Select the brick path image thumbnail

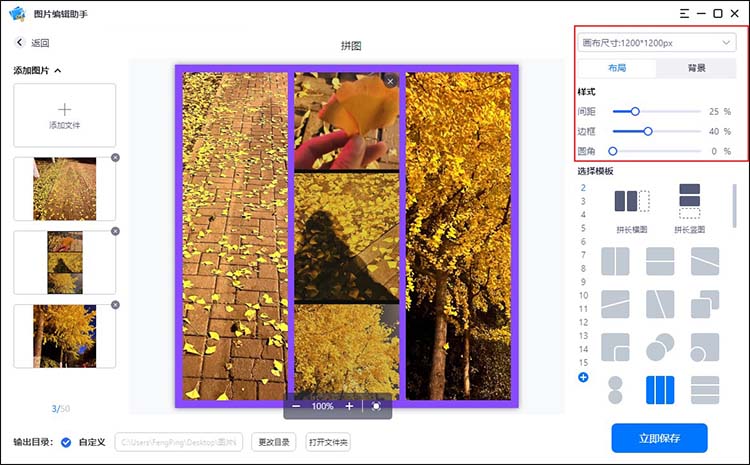[65, 189]
